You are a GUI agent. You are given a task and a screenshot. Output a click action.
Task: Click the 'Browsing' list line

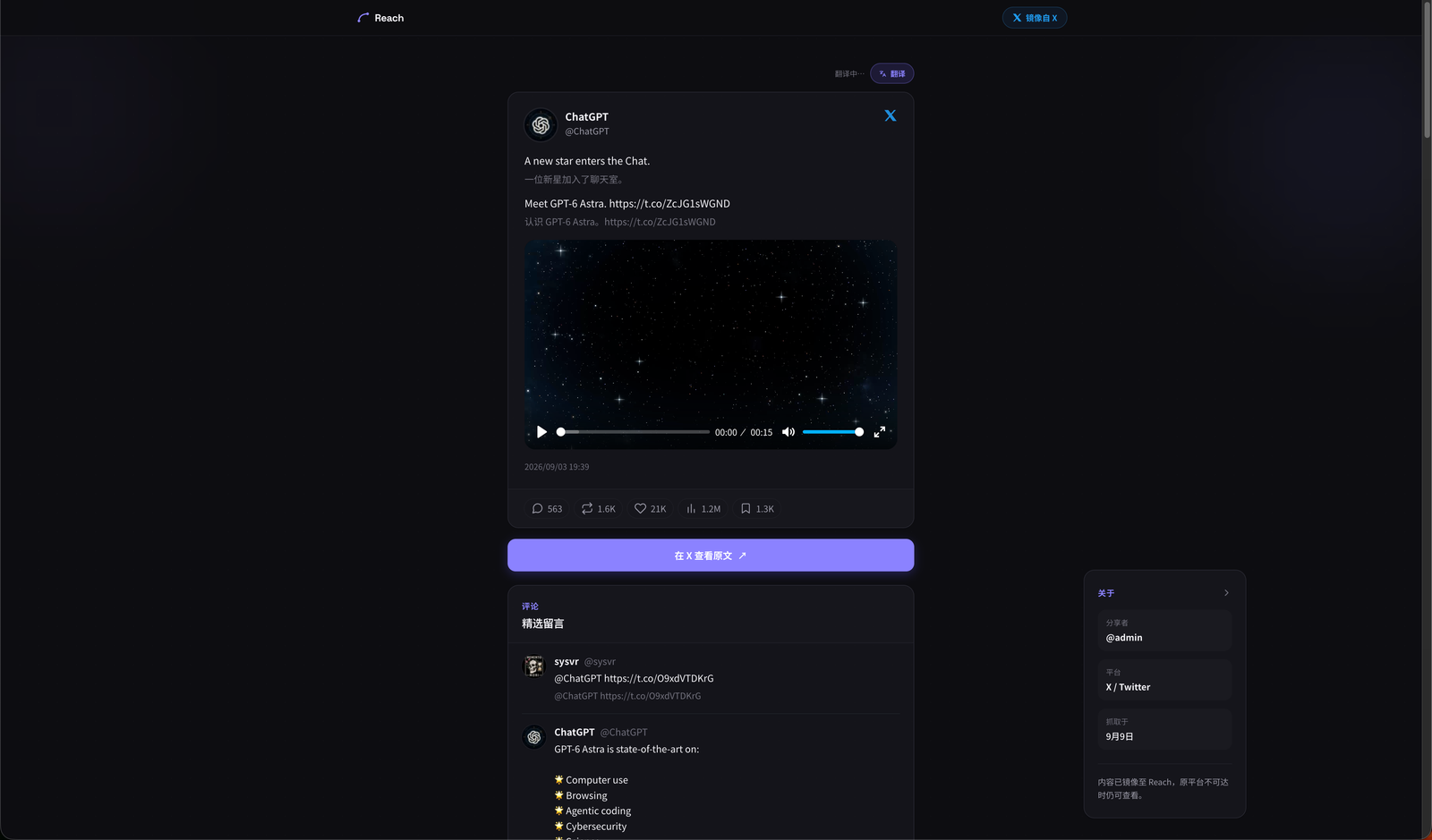(x=581, y=796)
